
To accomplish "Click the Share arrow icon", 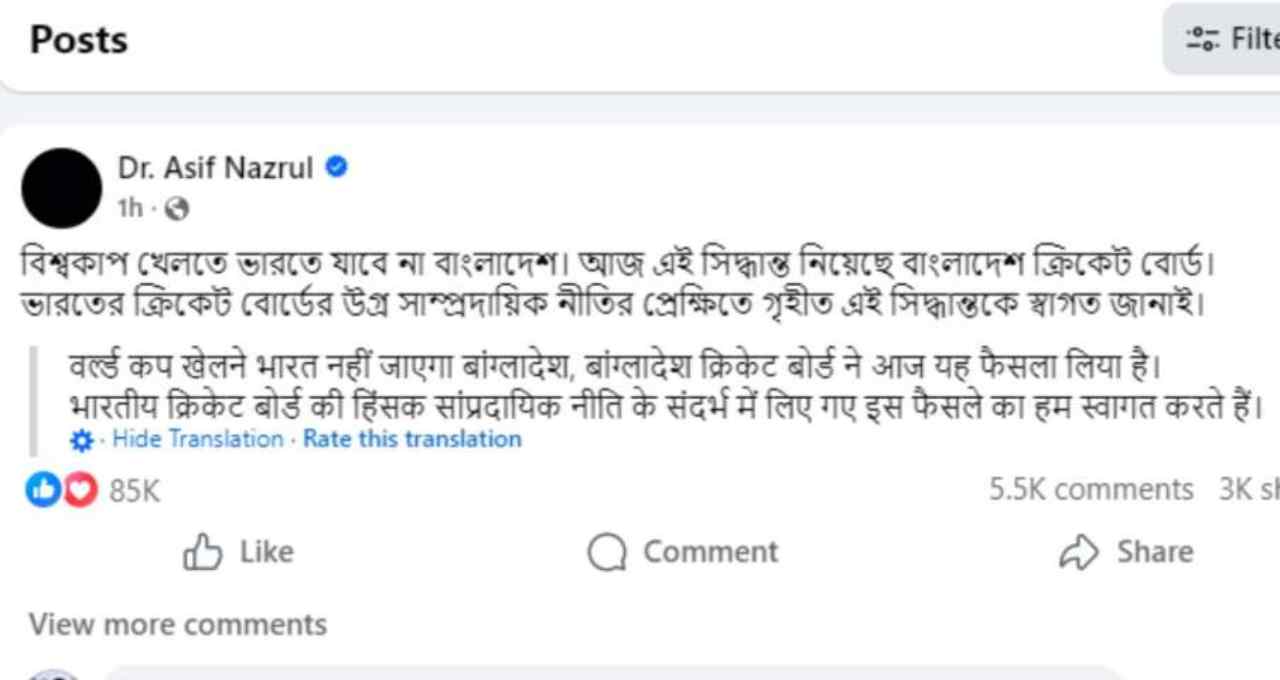I will coord(1079,552).
